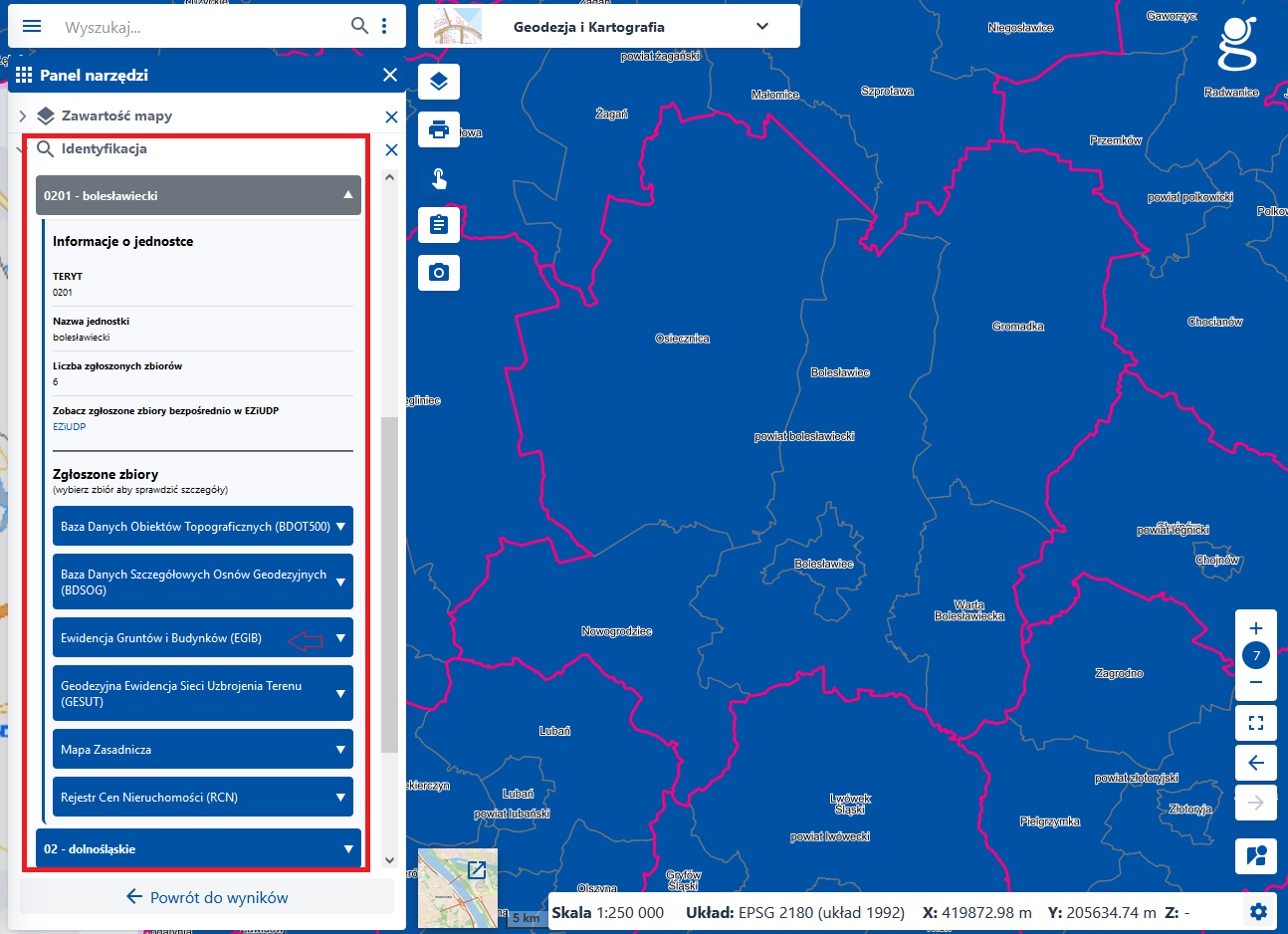Image resolution: width=1288 pixels, height=934 pixels.
Task: Click the Powrót do wyników button
Action: coord(207,897)
